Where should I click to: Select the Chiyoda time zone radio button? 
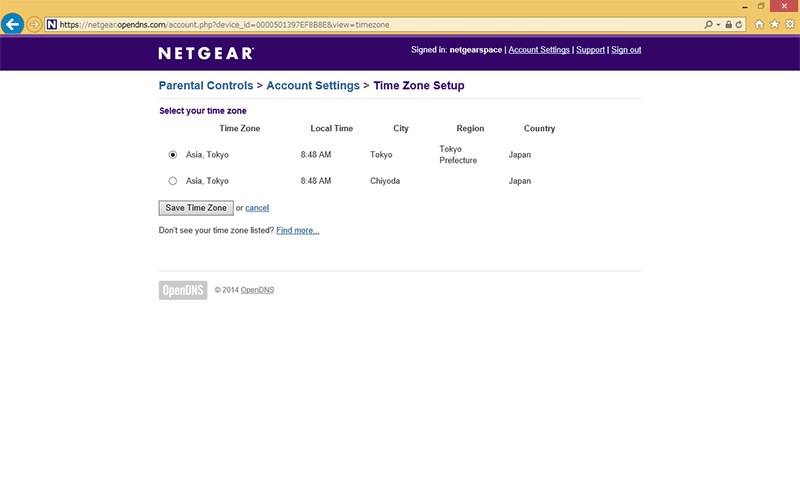[x=173, y=181]
